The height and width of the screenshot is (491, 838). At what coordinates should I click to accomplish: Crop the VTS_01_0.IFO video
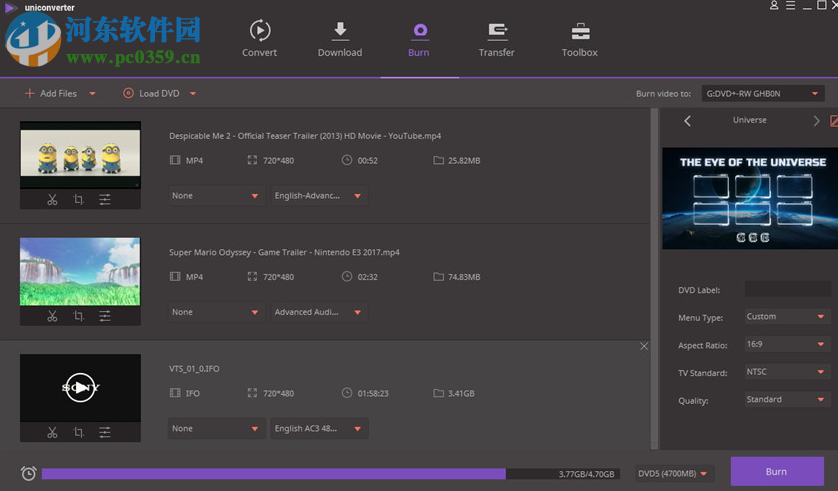79,433
